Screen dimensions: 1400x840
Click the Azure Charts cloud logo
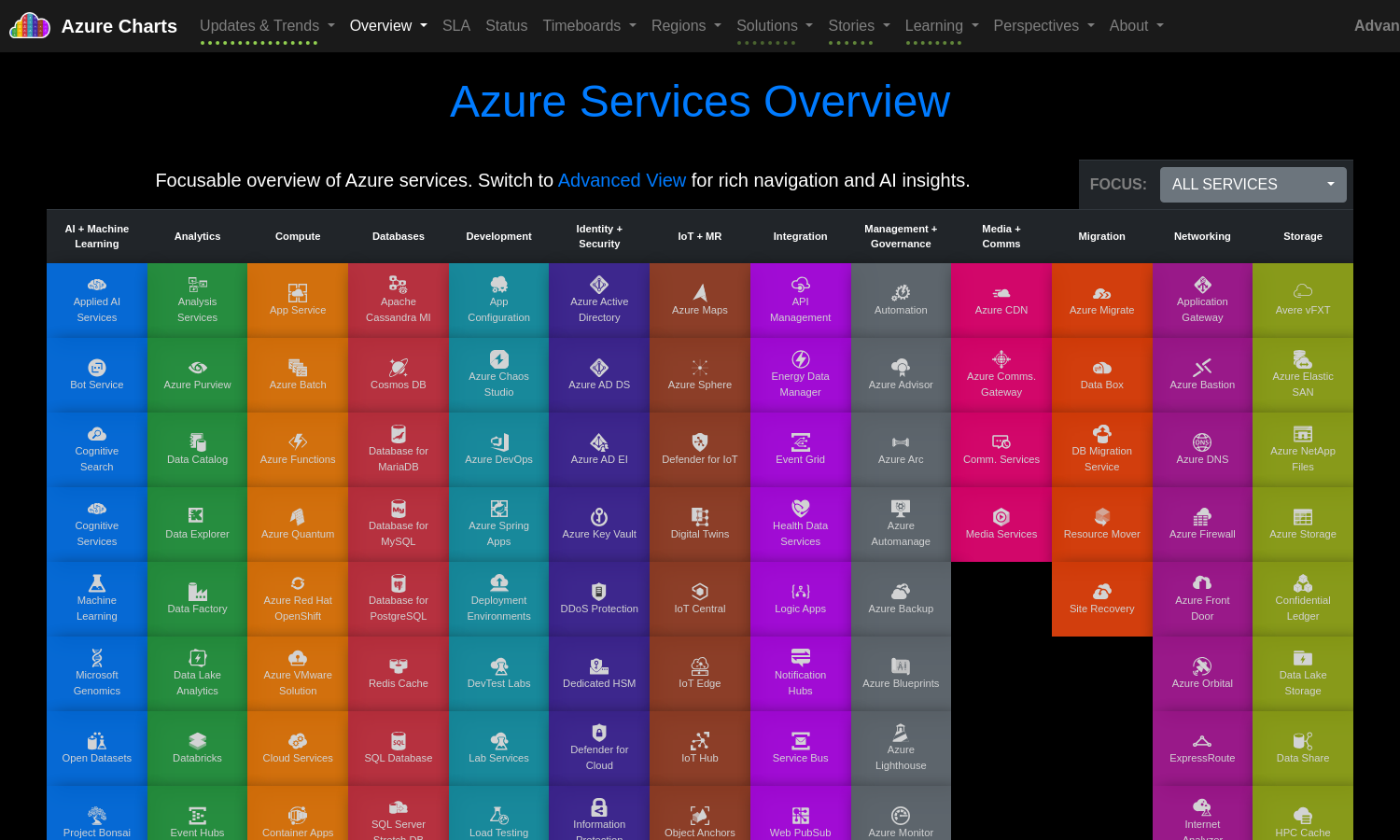pos(30,25)
